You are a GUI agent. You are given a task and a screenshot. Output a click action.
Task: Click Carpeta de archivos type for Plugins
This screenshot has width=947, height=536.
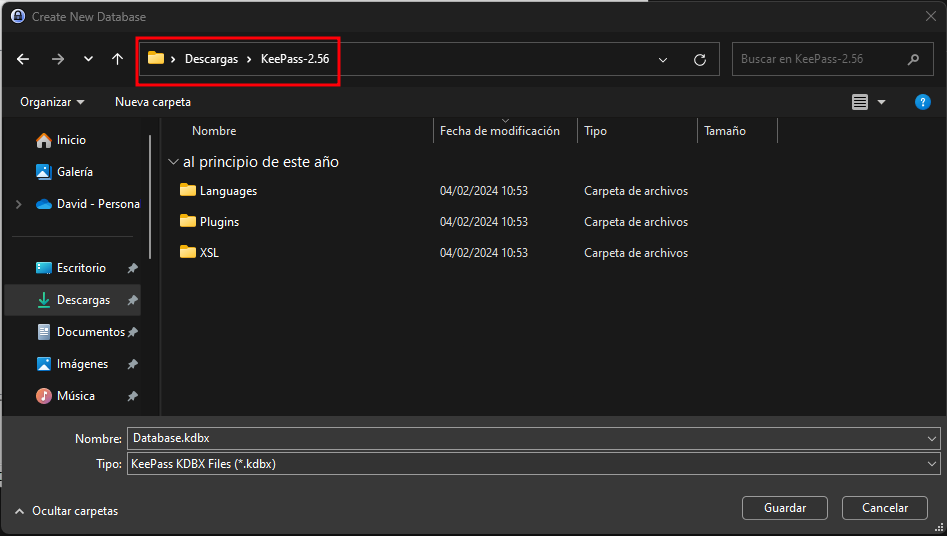click(636, 222)
